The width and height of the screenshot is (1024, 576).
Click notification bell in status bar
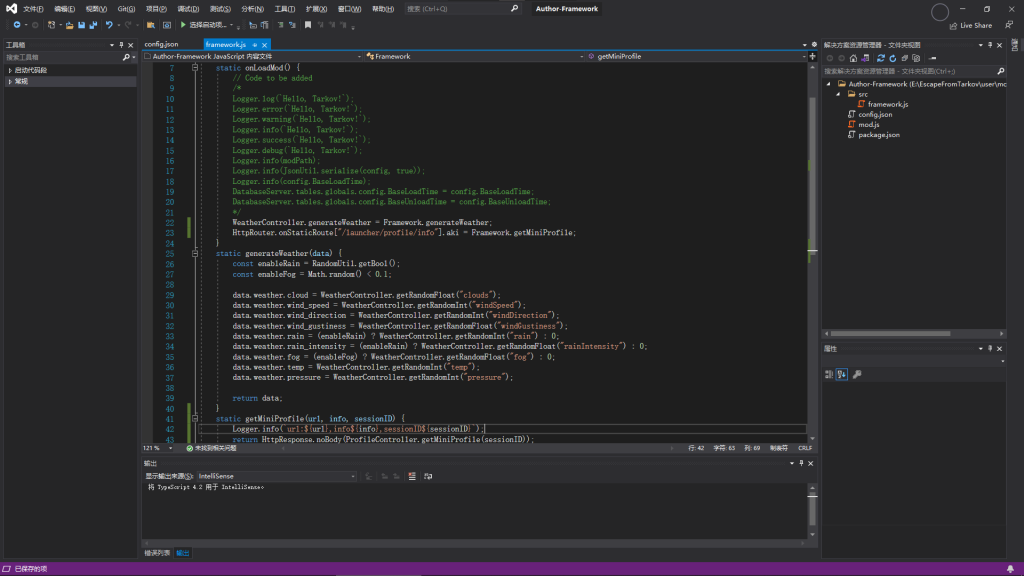[x=1010, y=569]
